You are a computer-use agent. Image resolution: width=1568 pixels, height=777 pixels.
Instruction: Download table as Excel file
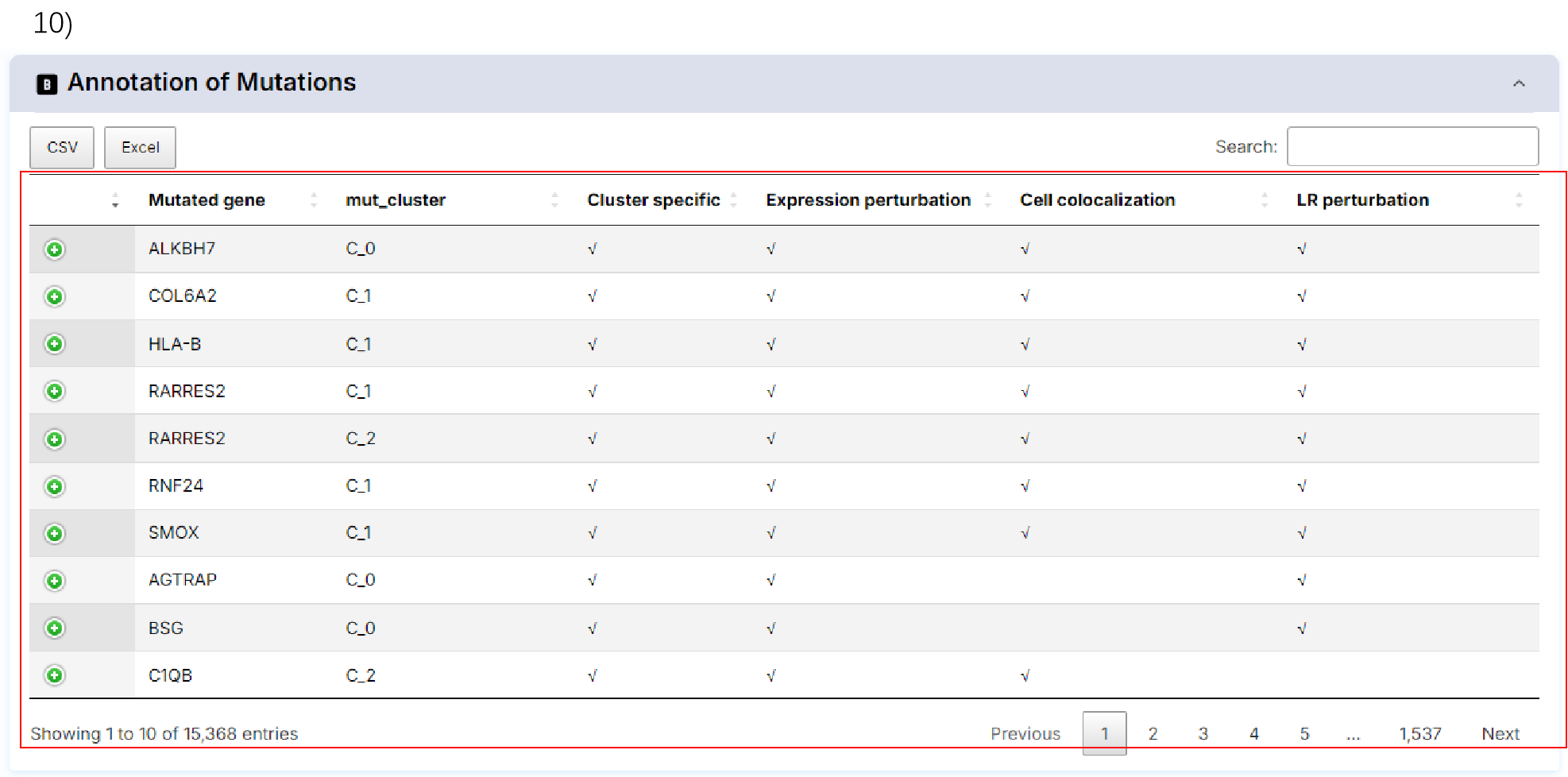pos(140,148)
